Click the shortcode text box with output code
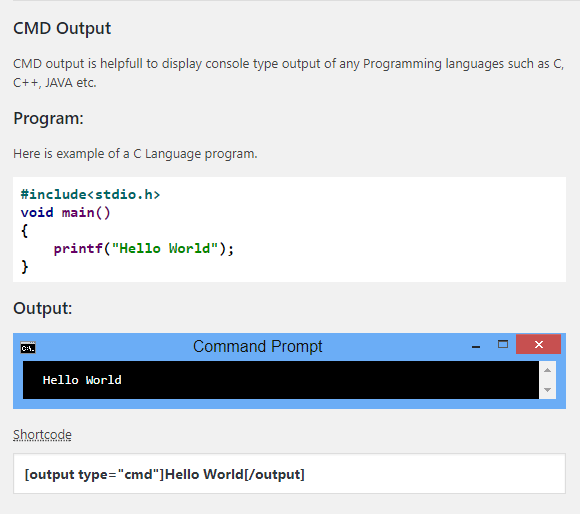580x514 pixels. [289, 474]
